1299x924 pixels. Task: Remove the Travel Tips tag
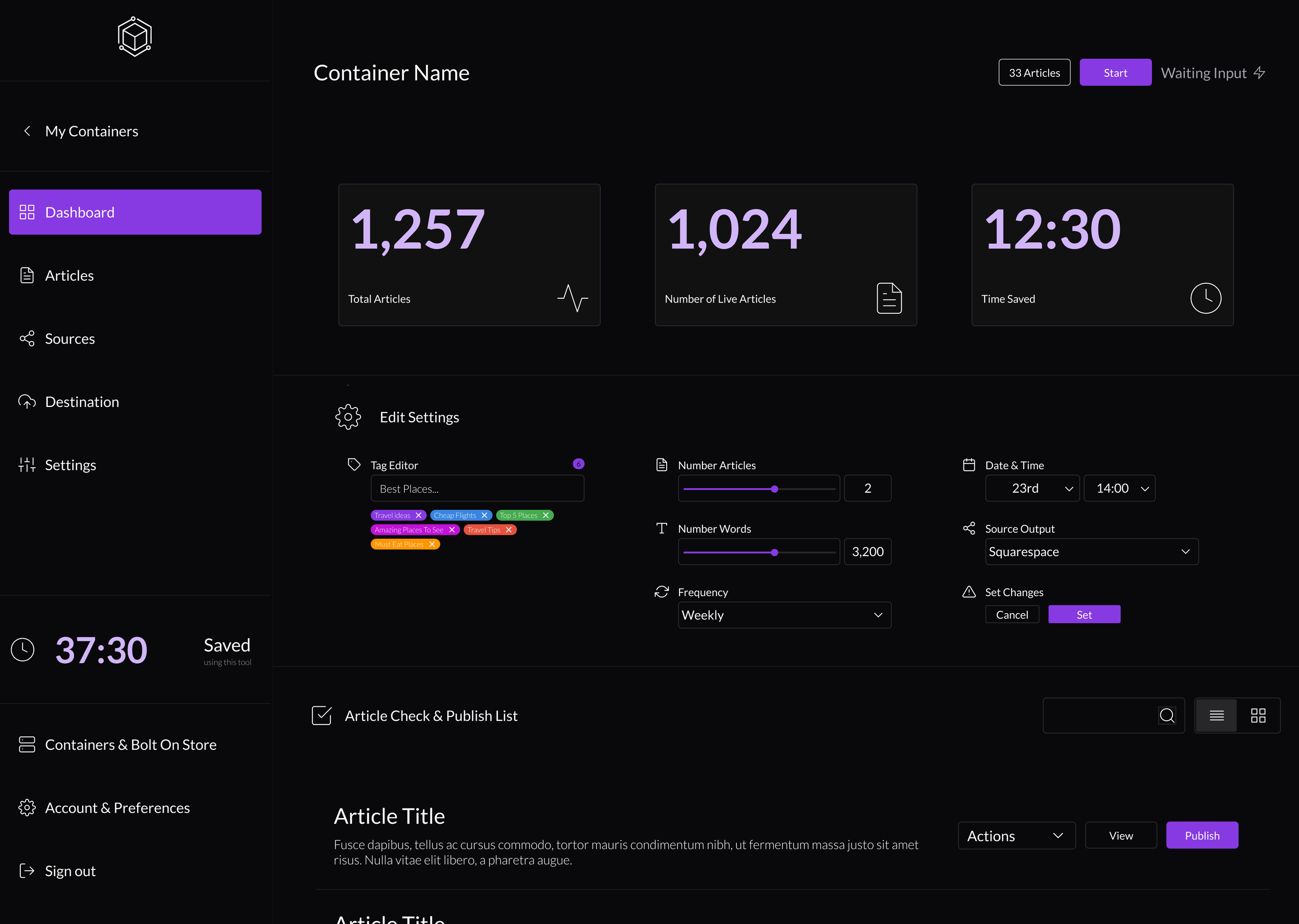[509, 529]
